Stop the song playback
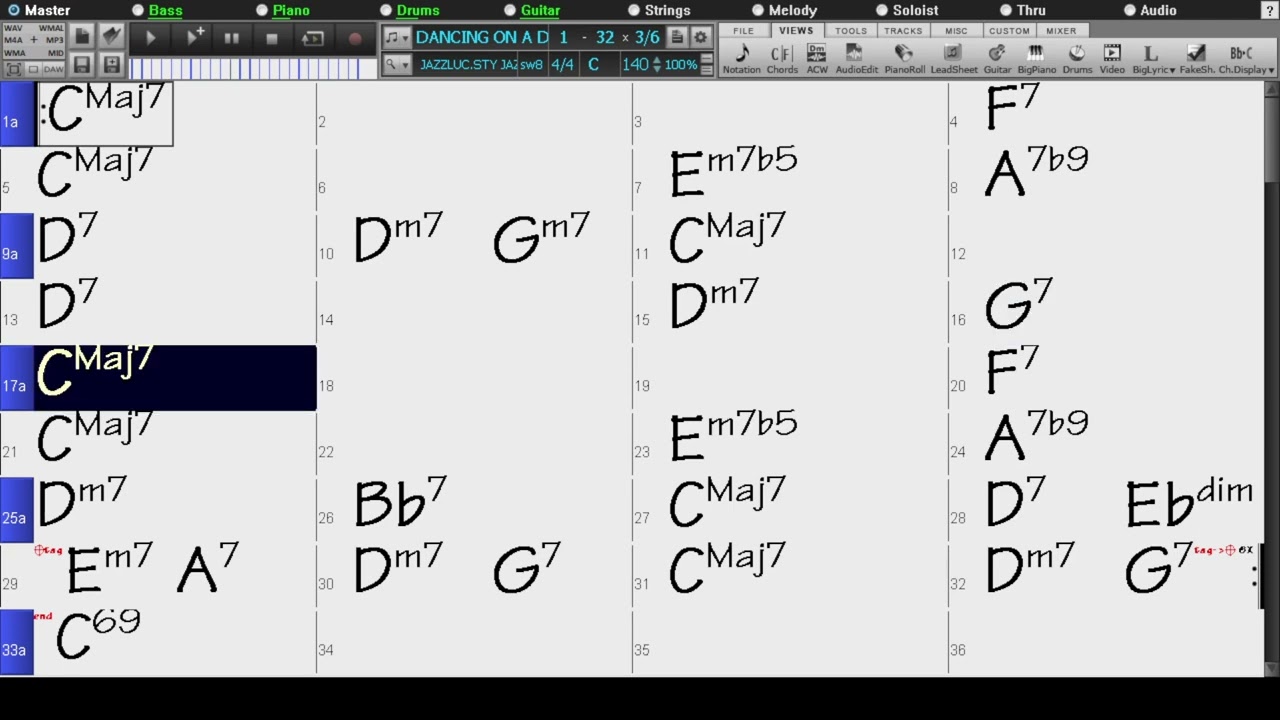This screenshot has height=720, width=1280. [272, 38]
